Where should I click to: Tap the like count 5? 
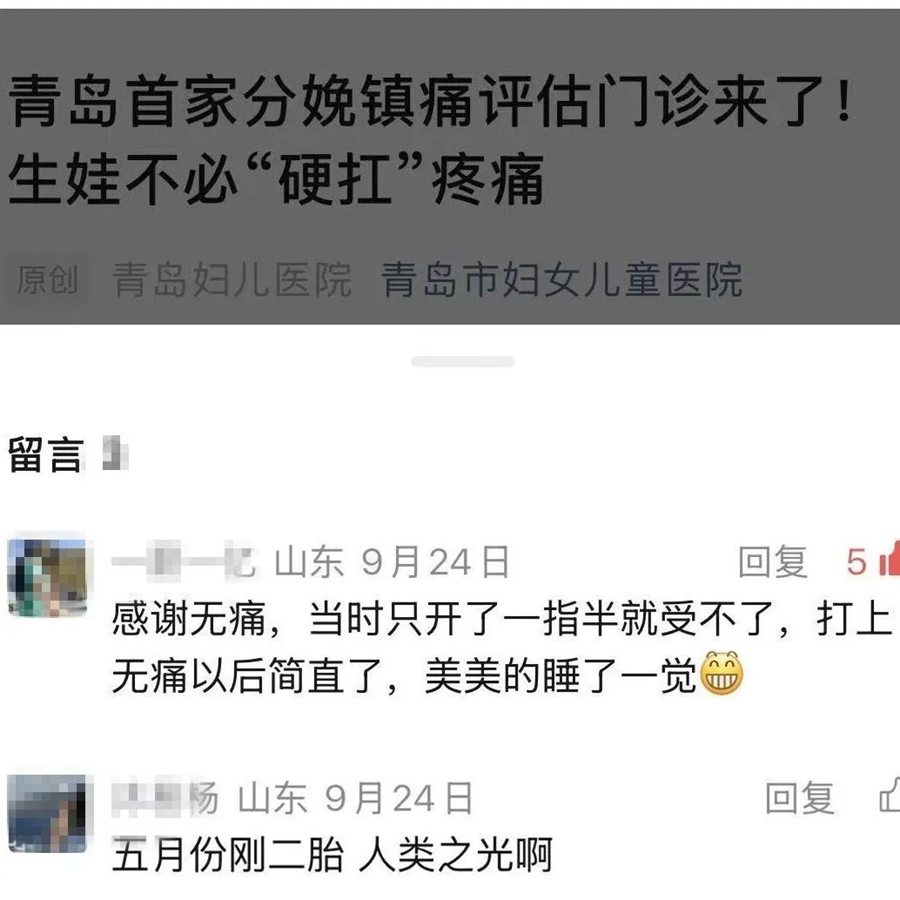click(x=856, y=561)
